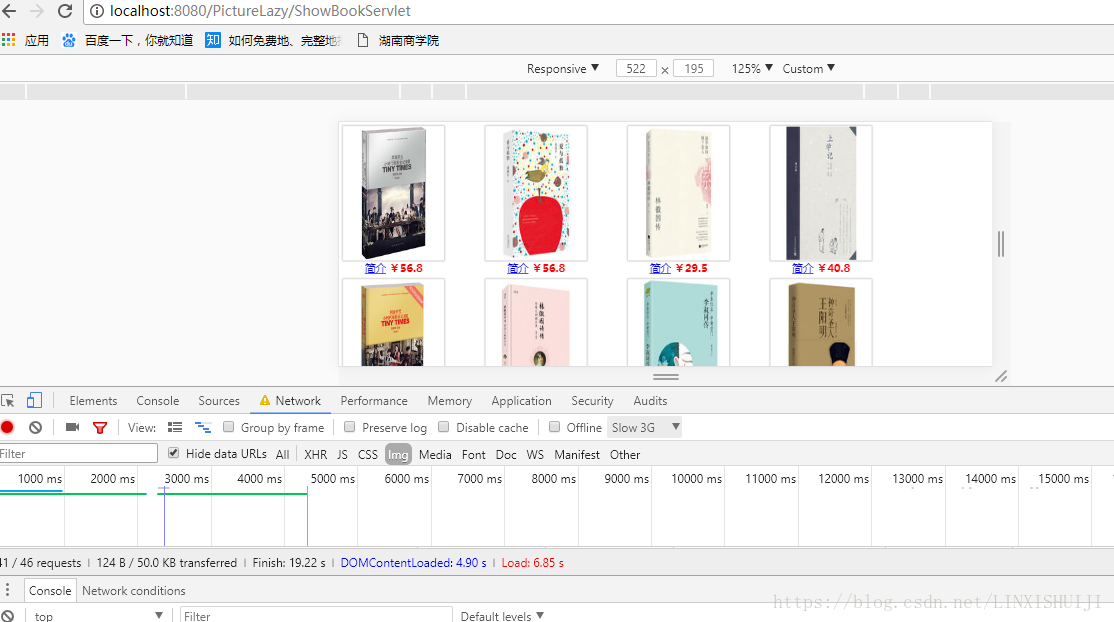Select the Network conditions drawer tab

click(134, 591)
